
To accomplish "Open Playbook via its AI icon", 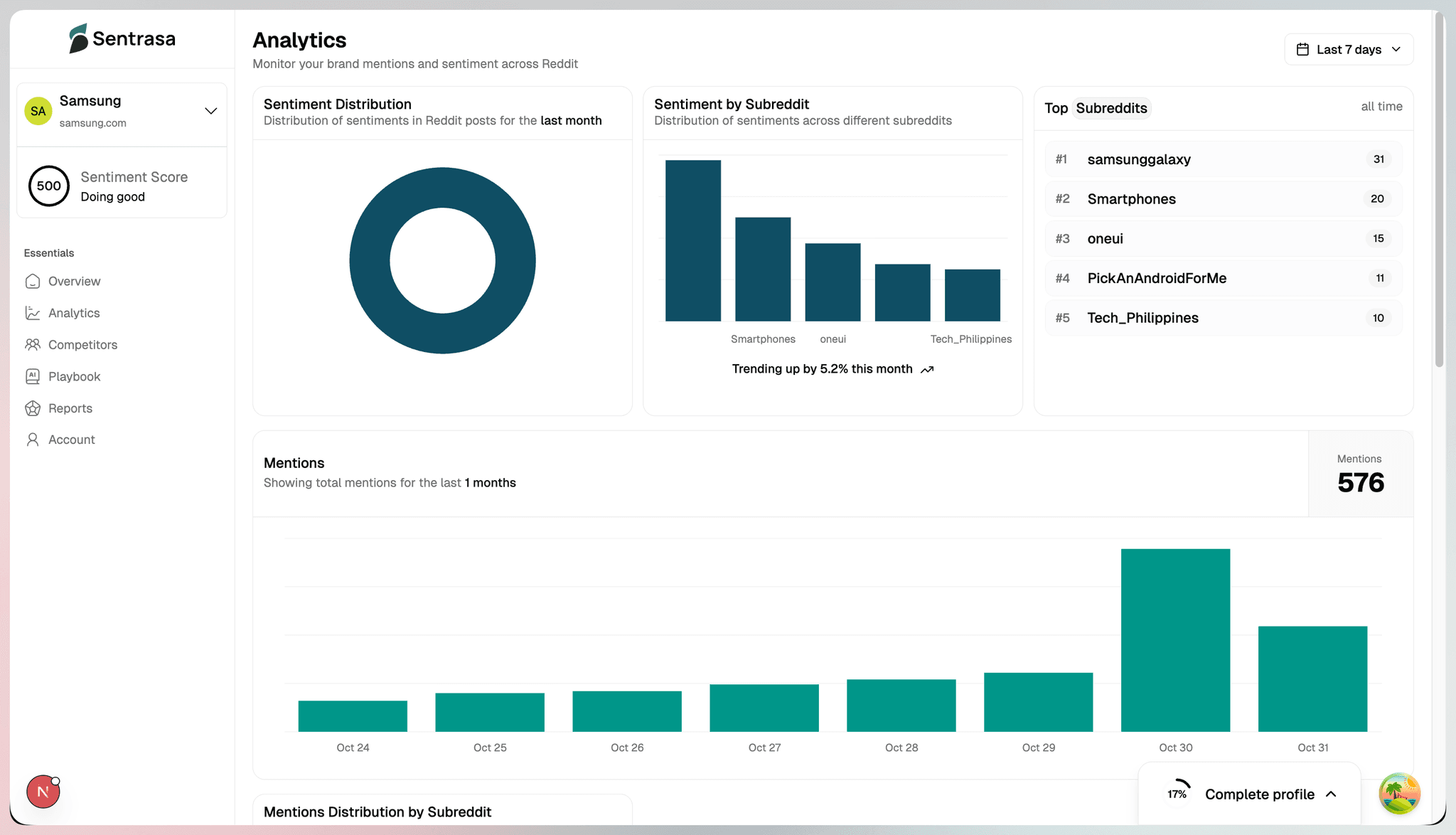I will pyautogui.click(x=33, y=376).
